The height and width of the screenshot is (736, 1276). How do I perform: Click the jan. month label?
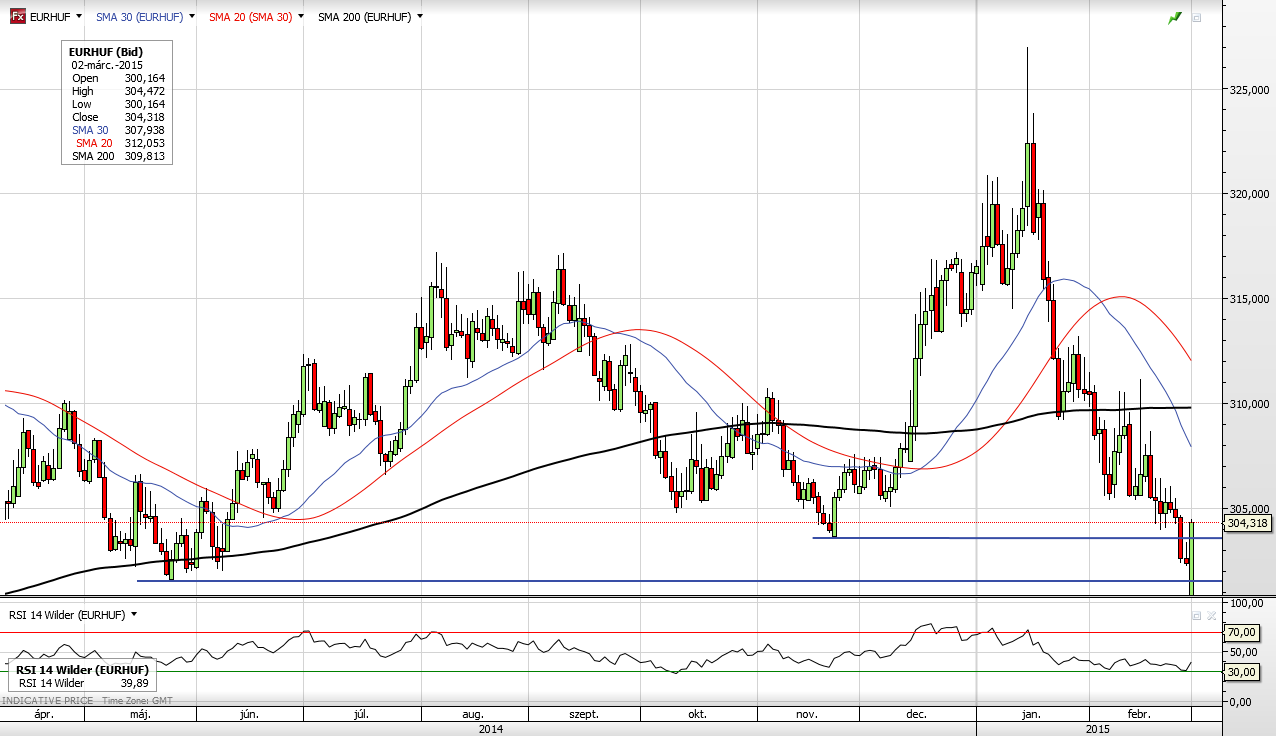click(x=1032, y=714)
